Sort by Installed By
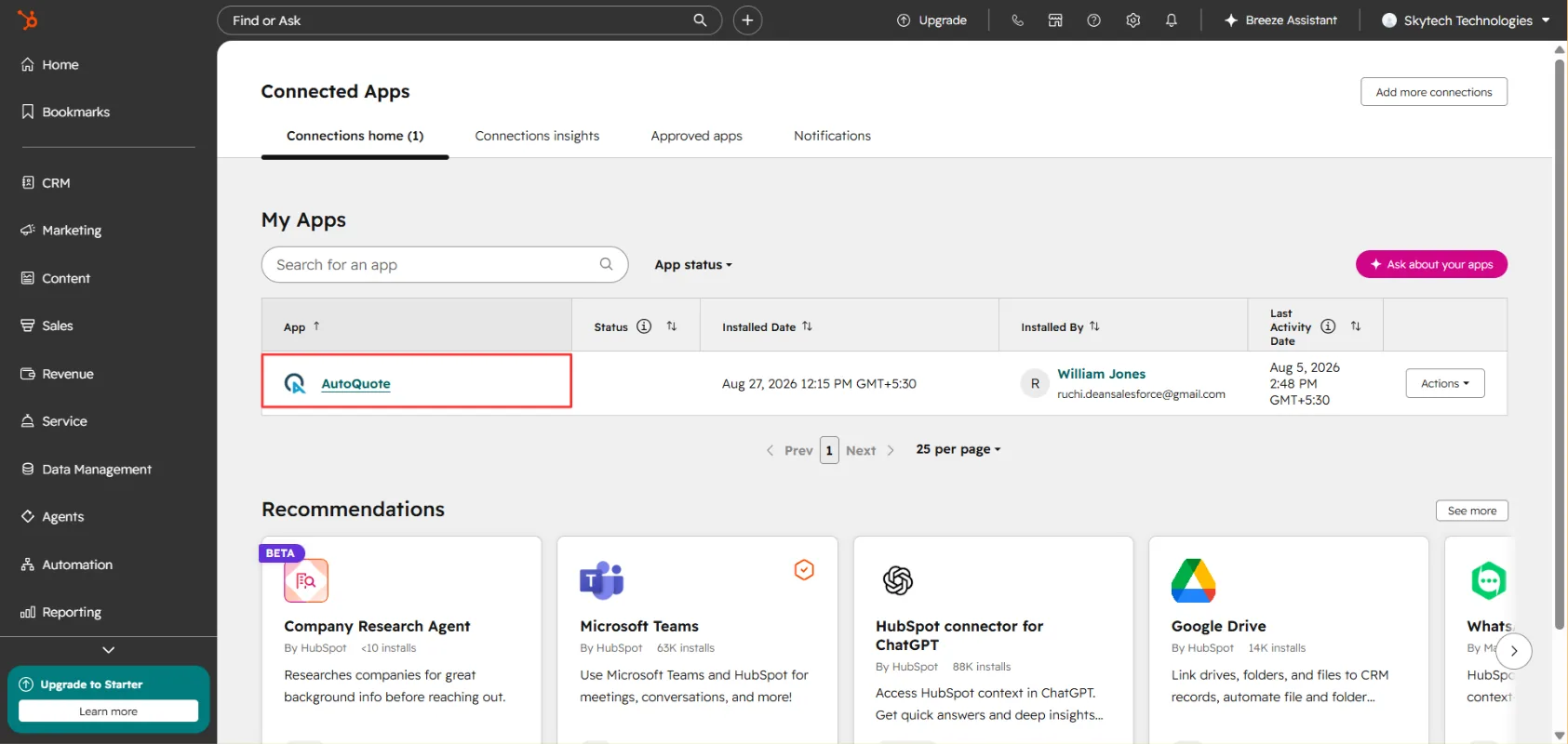1568x744 pixels. pos(1094,326)
